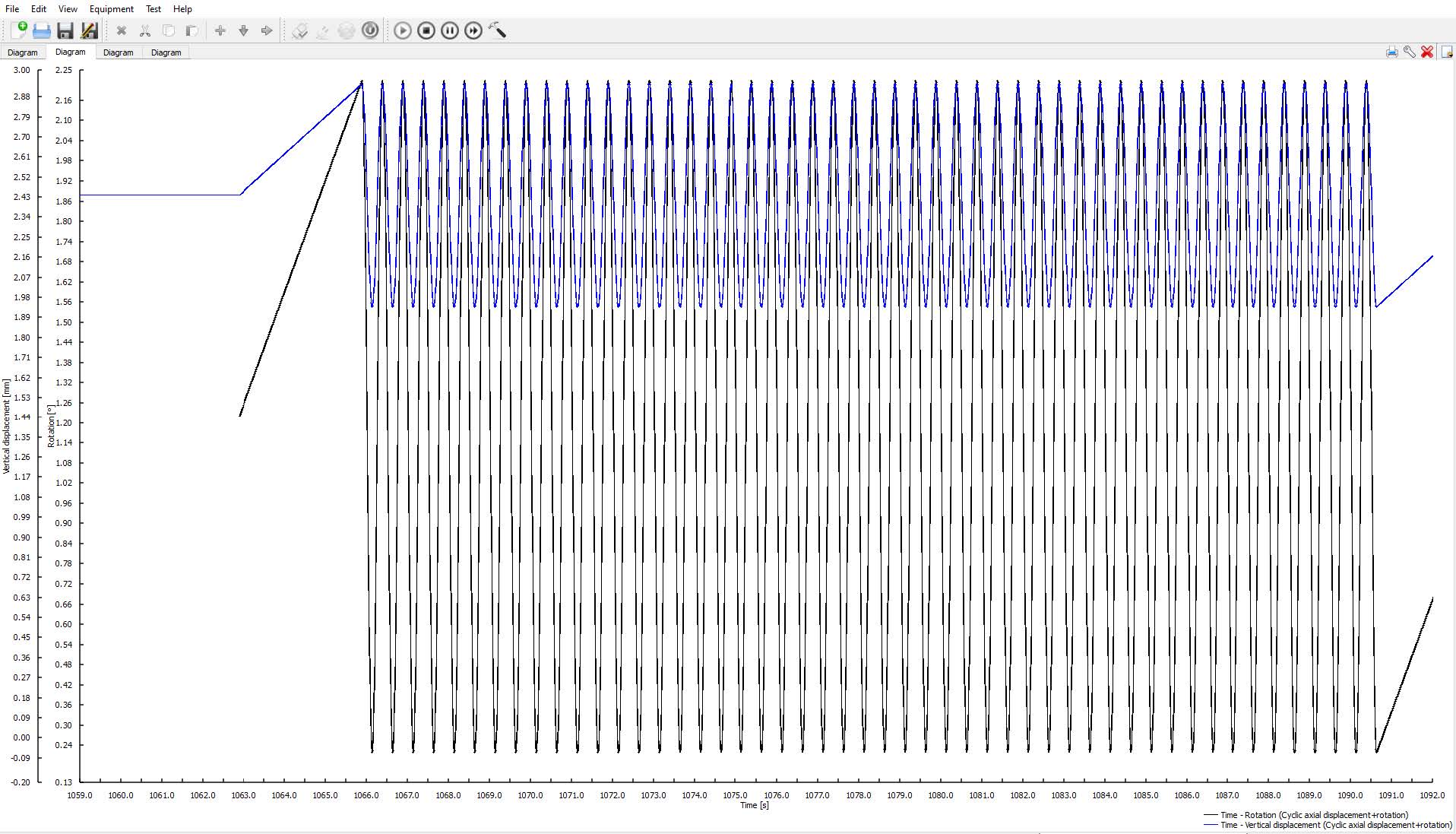
Task: Click the circular power button icon
Action: tap(370, 30)
